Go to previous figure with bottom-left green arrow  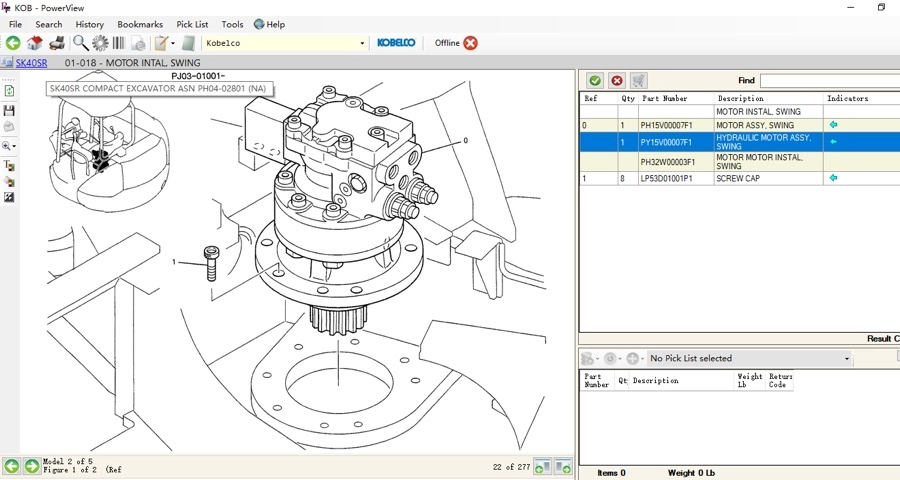click(x=12, y=466)
